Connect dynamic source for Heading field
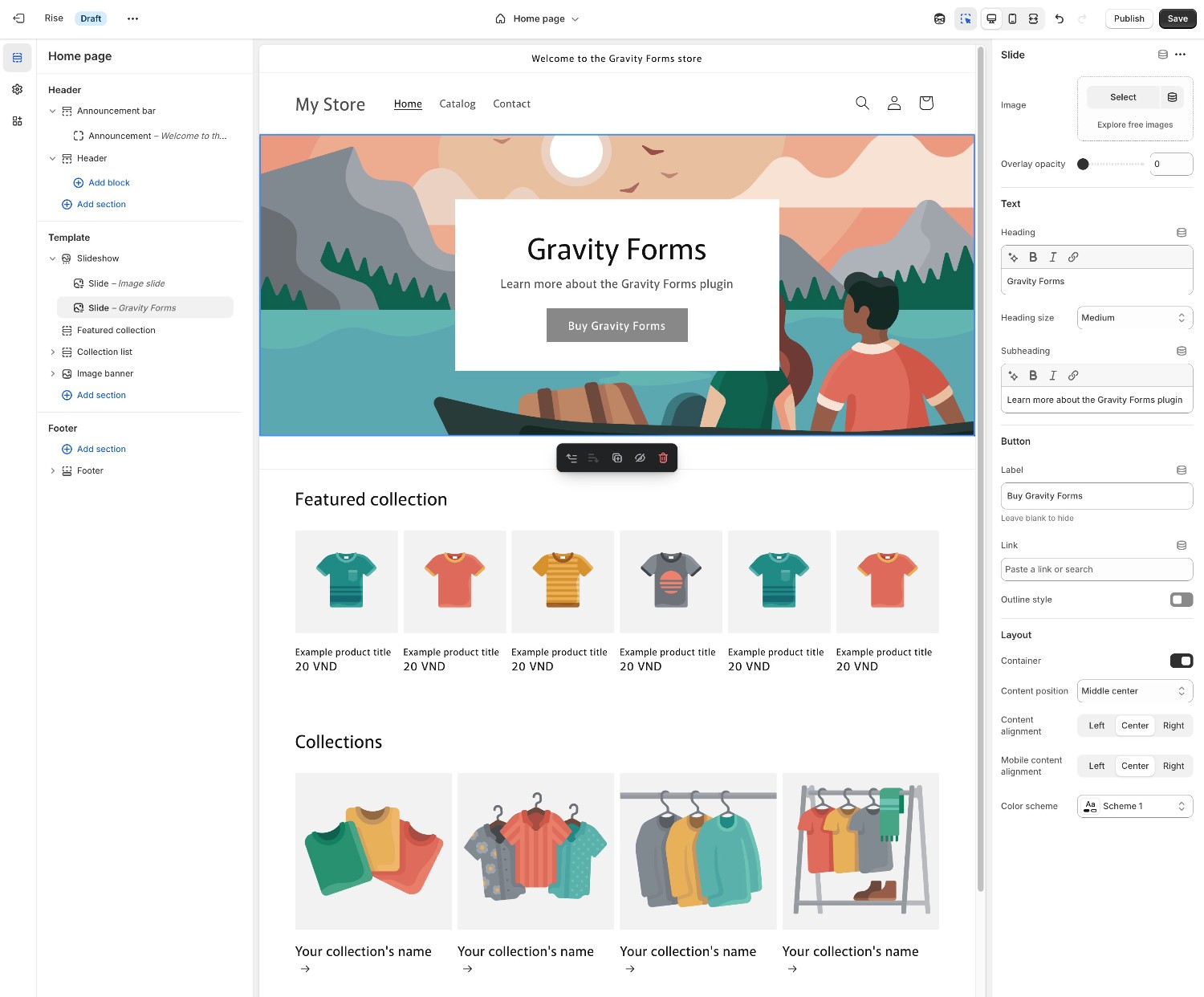 [1182, 233]
